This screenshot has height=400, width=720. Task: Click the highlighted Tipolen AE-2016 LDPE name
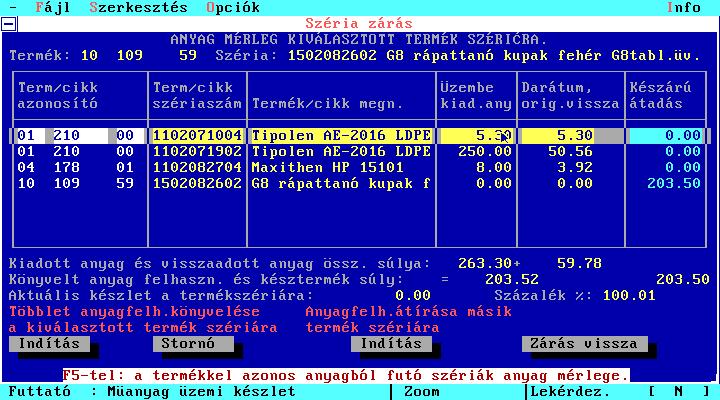pyautogui.click(x=341, y=135)
